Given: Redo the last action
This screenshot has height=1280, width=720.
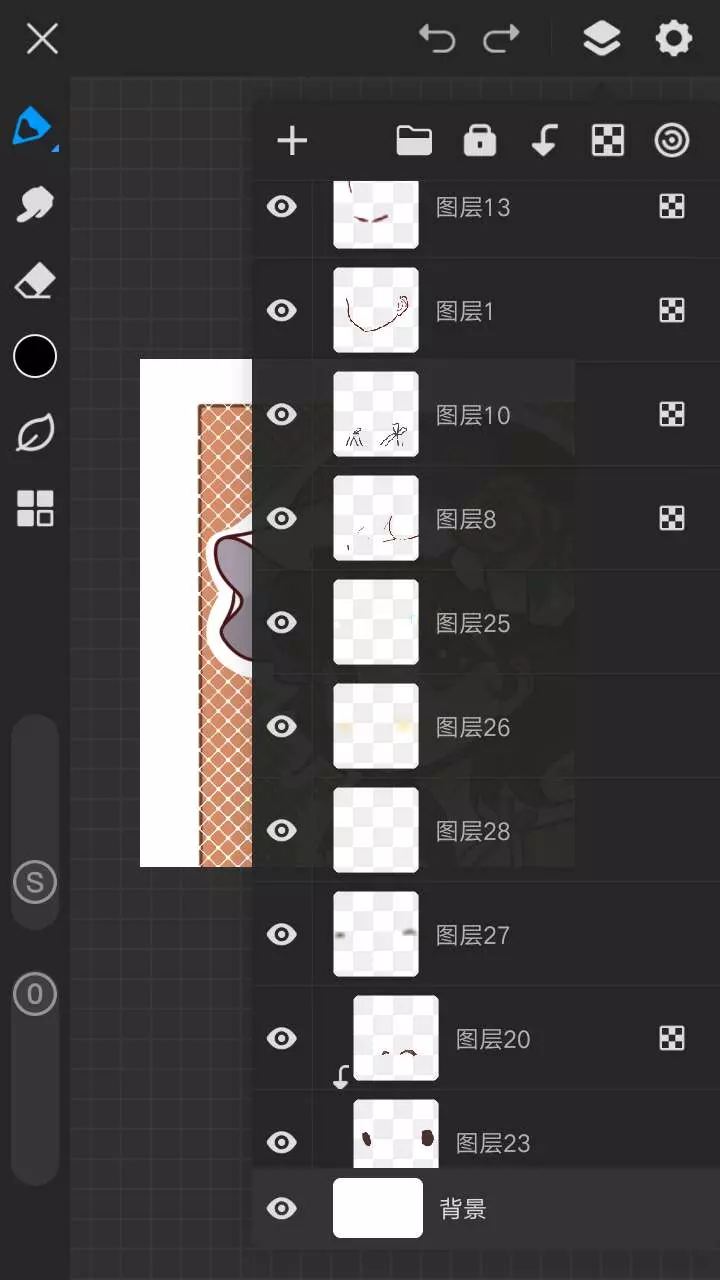Looking at the screenshot, I should [501, 39].
